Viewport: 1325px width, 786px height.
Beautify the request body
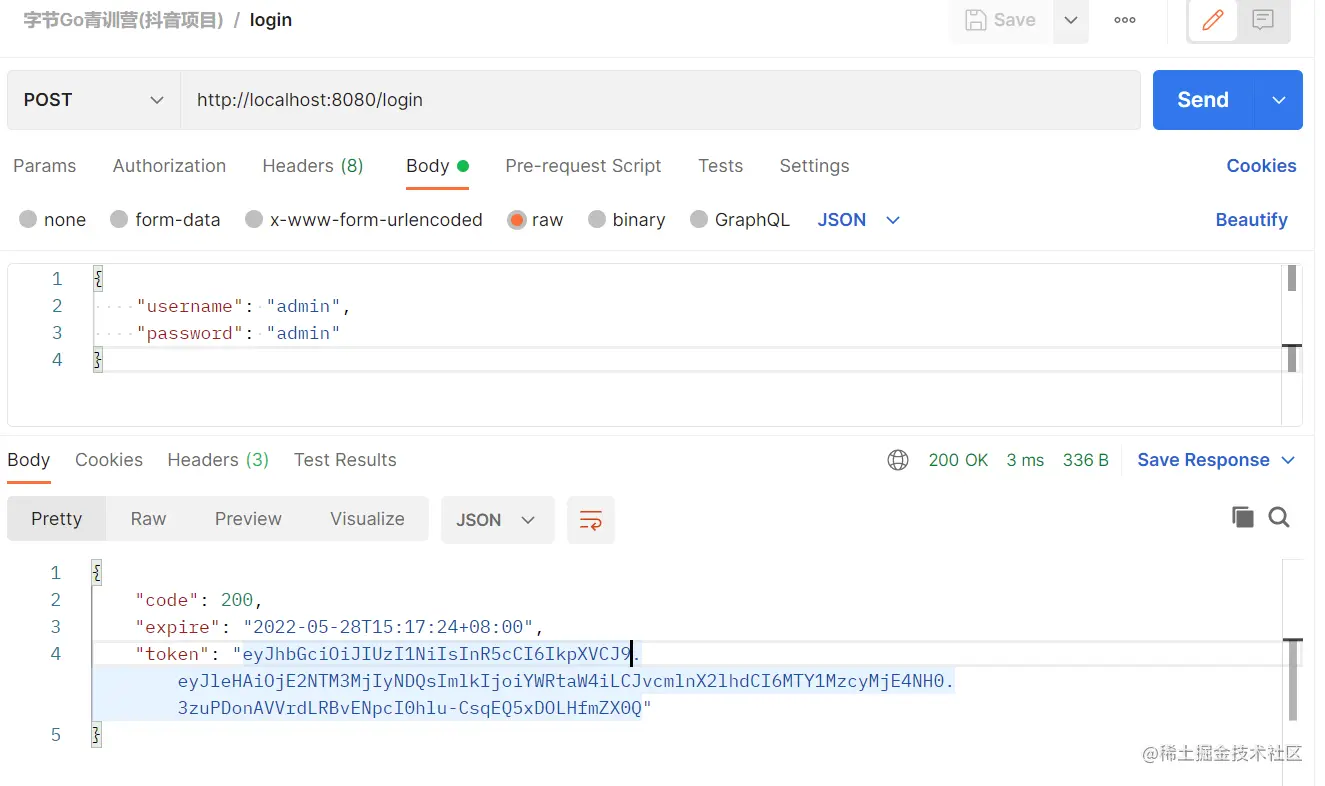point(1251,220)
